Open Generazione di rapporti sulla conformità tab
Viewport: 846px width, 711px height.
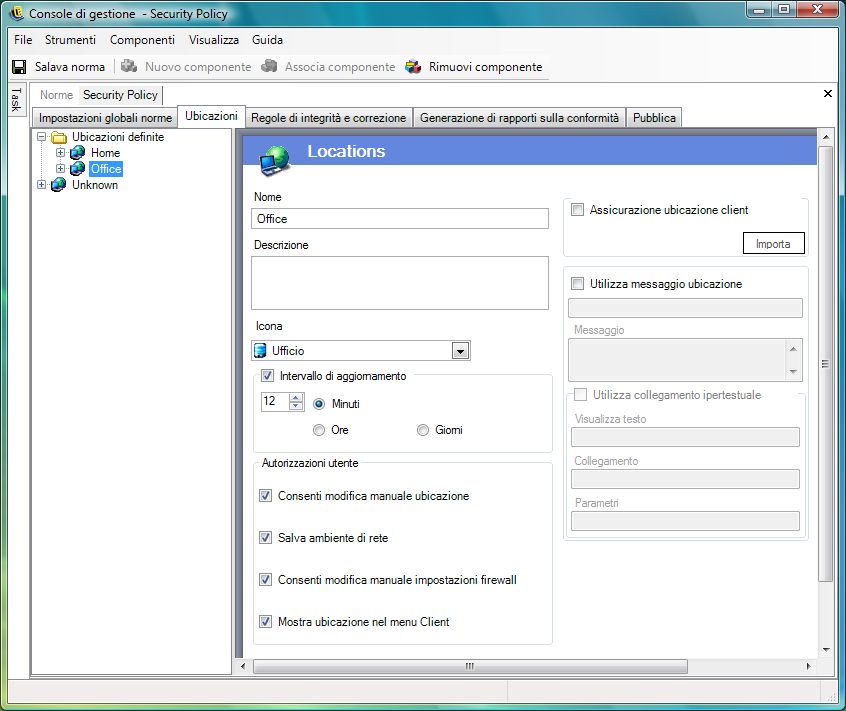(520, 118)
